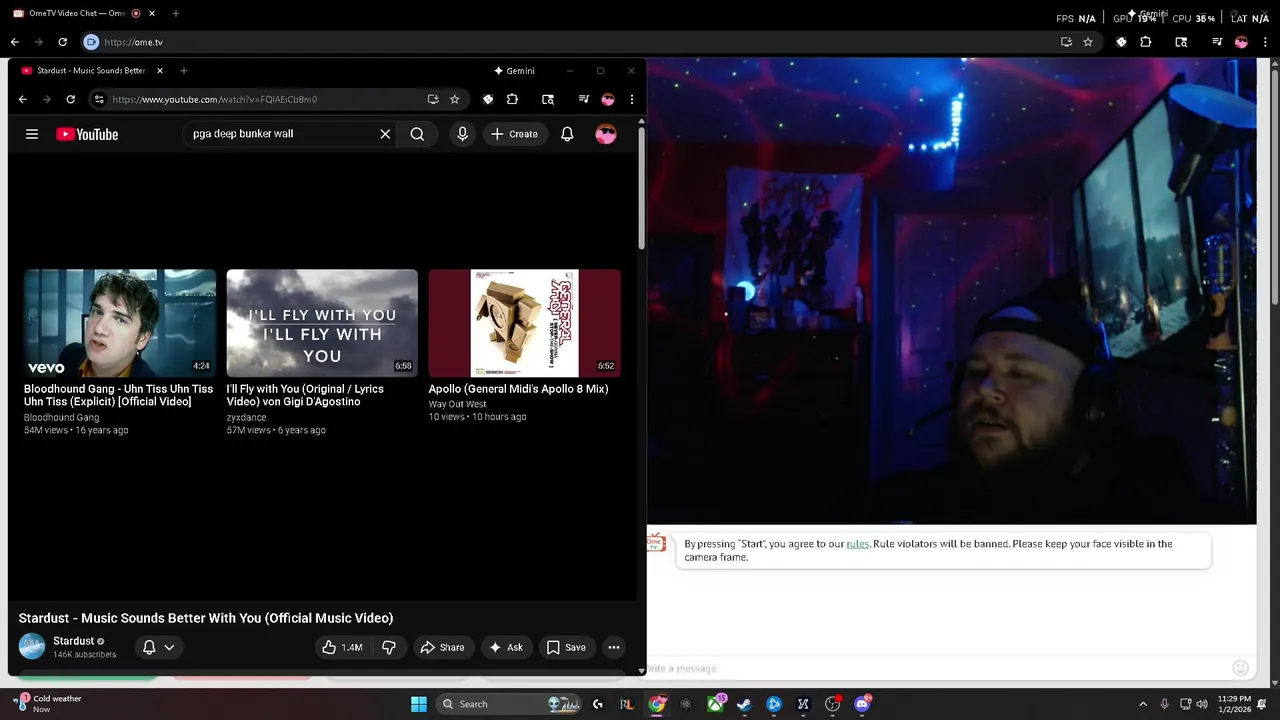The image size is (1280, 720).
Task: Open the YouTube hamburger guide menu
Action: (x=32, y=134)
